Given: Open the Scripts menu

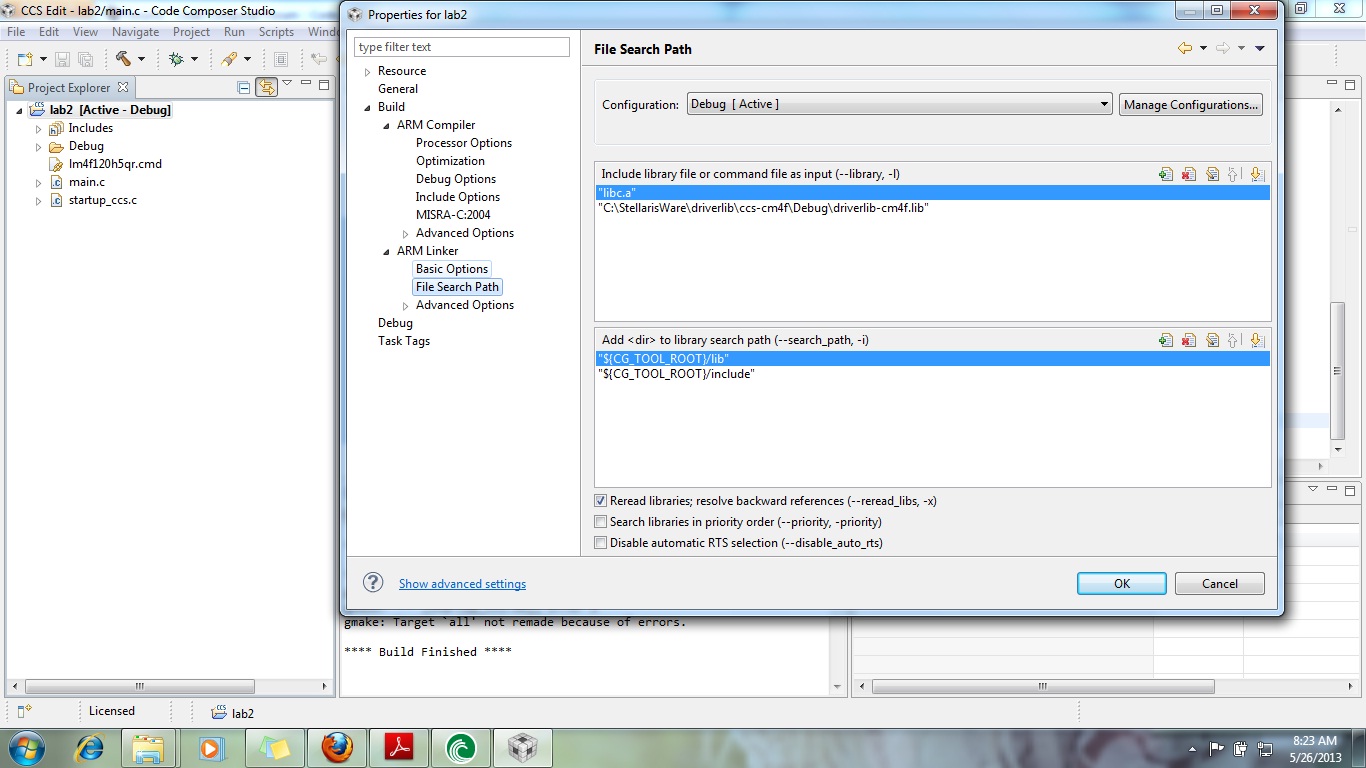Looking at the screenshot, I should [x=276, y=32].
